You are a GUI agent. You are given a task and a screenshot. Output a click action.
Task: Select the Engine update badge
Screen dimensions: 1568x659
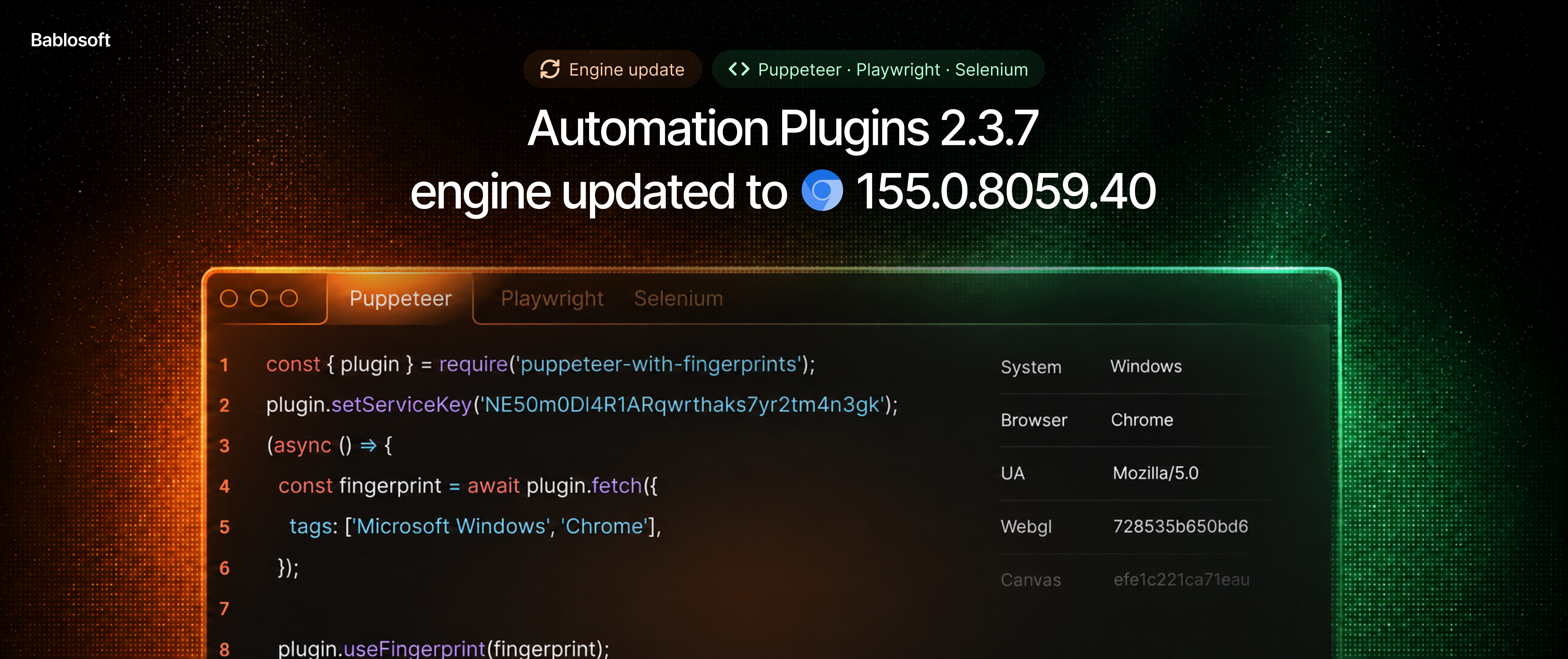coord(612,69)
